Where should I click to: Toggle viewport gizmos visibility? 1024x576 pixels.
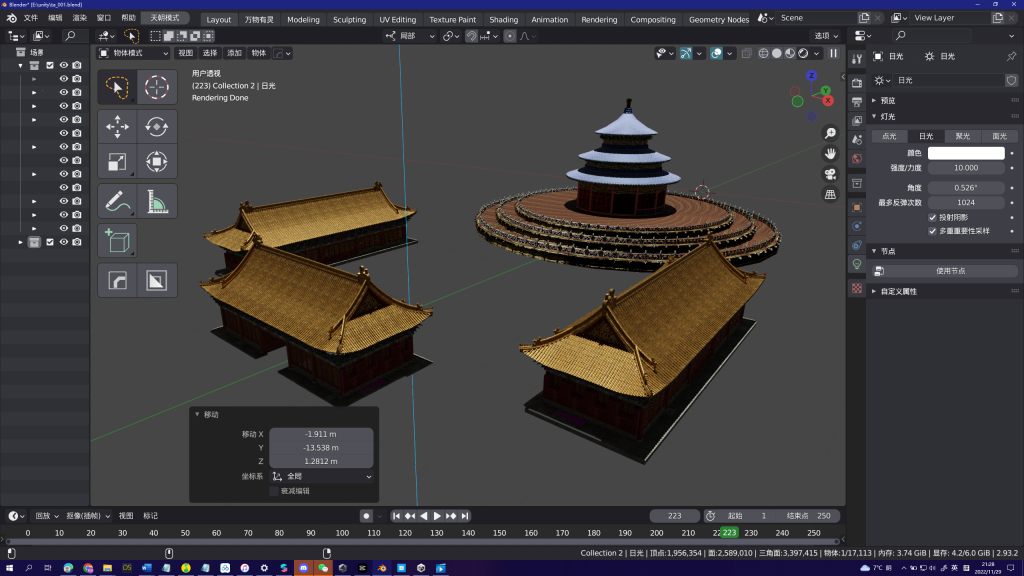686,54
